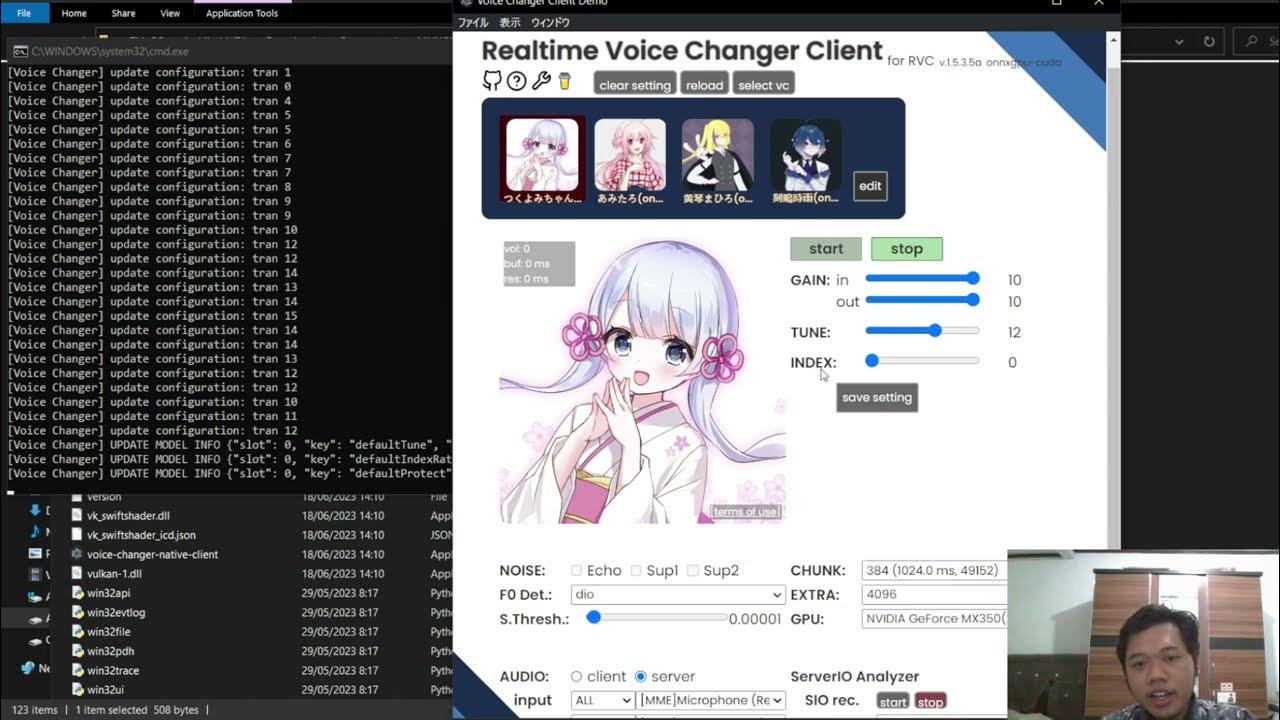Open the GPU NVIDIA GeForce MX350 dropdown

click(x=934, y=618)
